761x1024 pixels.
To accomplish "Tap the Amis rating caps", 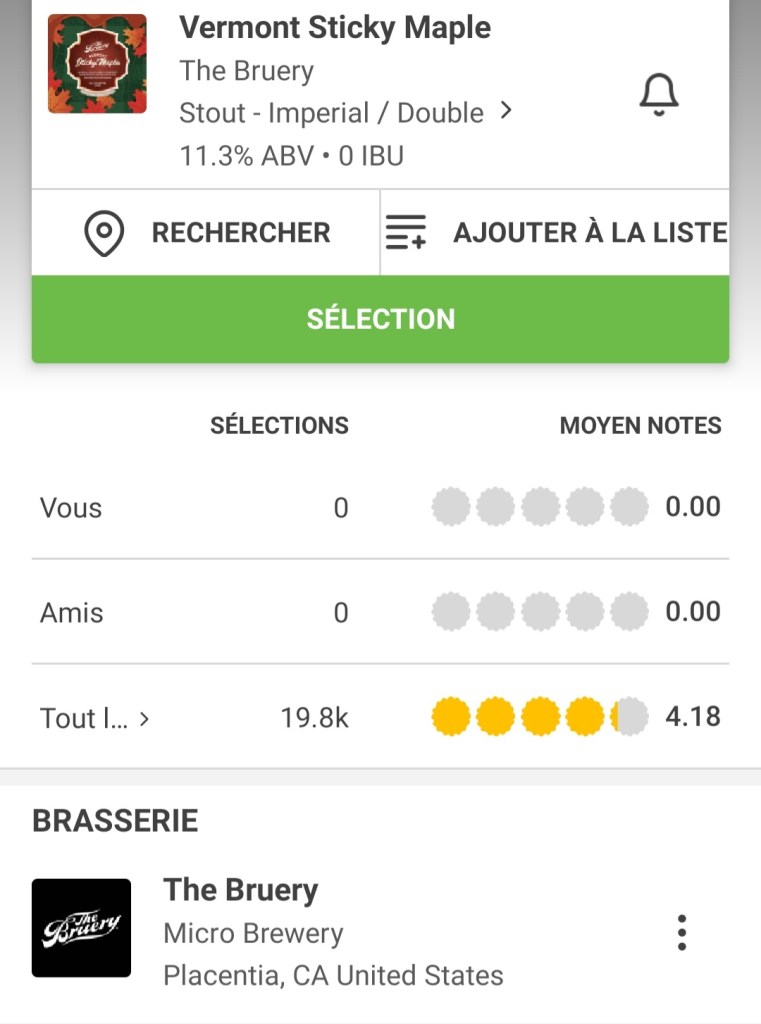I will tap(539, 612).
